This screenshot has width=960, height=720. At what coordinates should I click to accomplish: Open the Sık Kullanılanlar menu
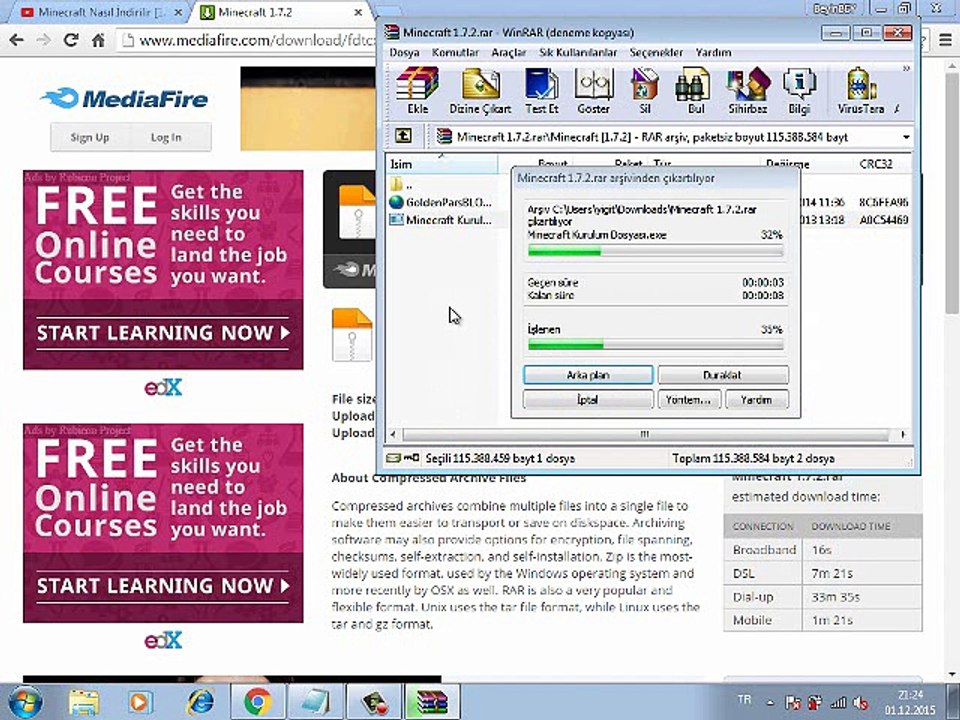tap(578, 53)
